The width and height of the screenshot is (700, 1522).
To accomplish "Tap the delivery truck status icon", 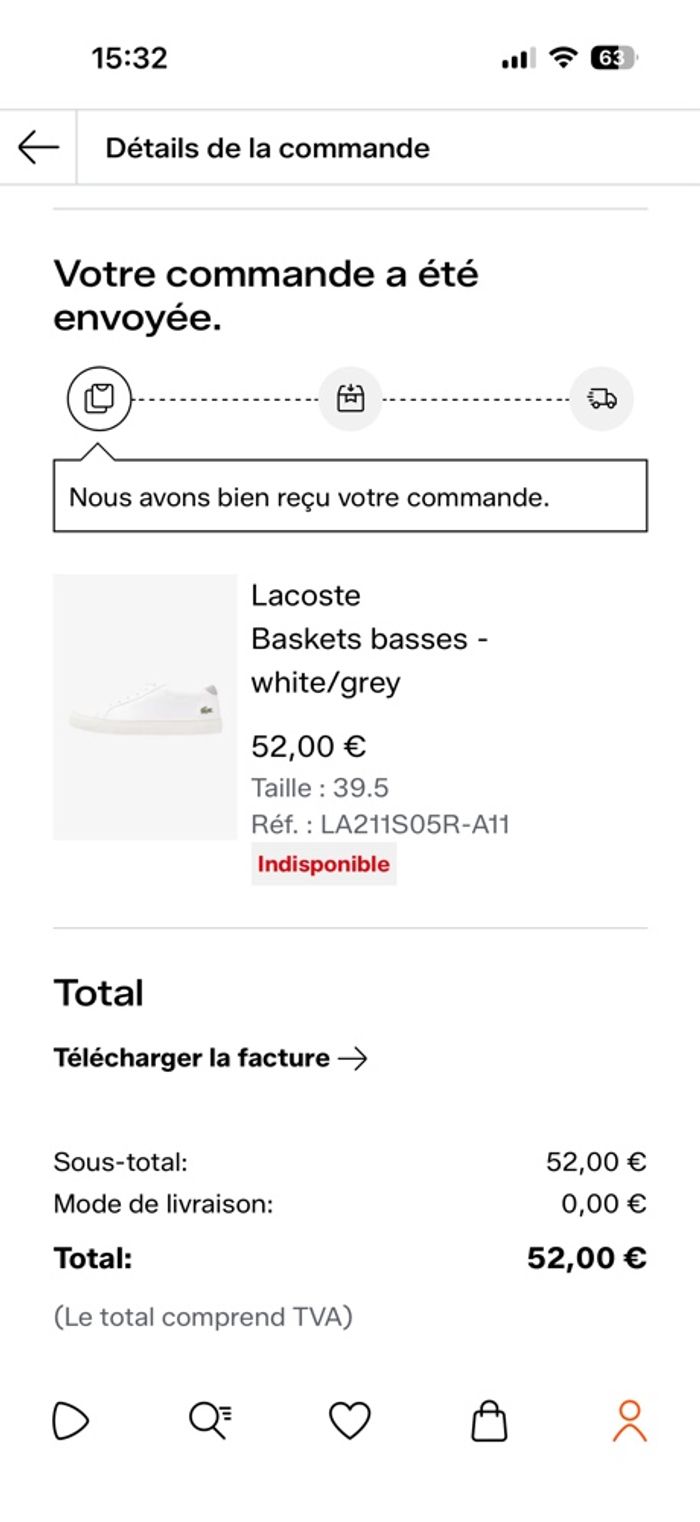I will (602, 399).
